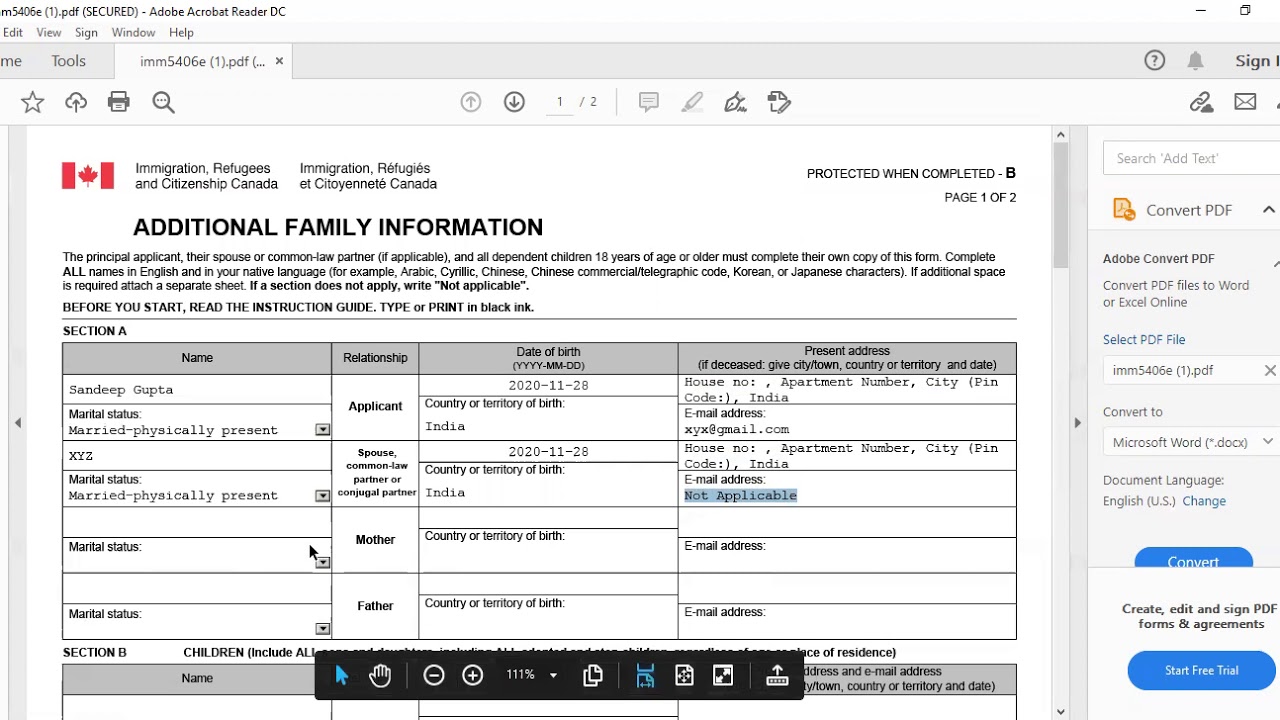This screenshot has width=1280, height=720.
Task: Expand the left navigation pane arrow
Action: [x=17, y=423]
